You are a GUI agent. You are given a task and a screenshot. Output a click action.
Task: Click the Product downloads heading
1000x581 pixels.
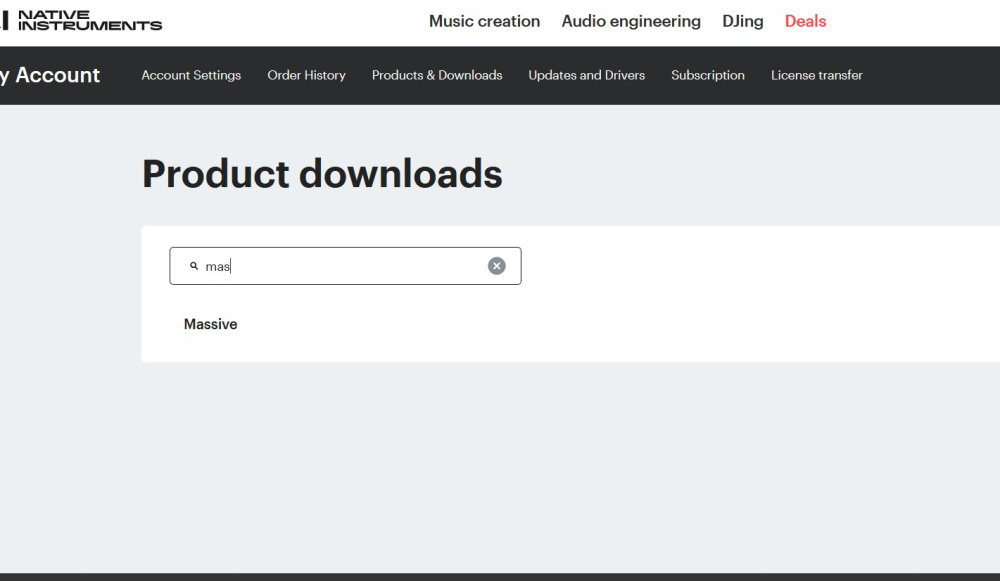pyautogui.click(x=322, y=173)
